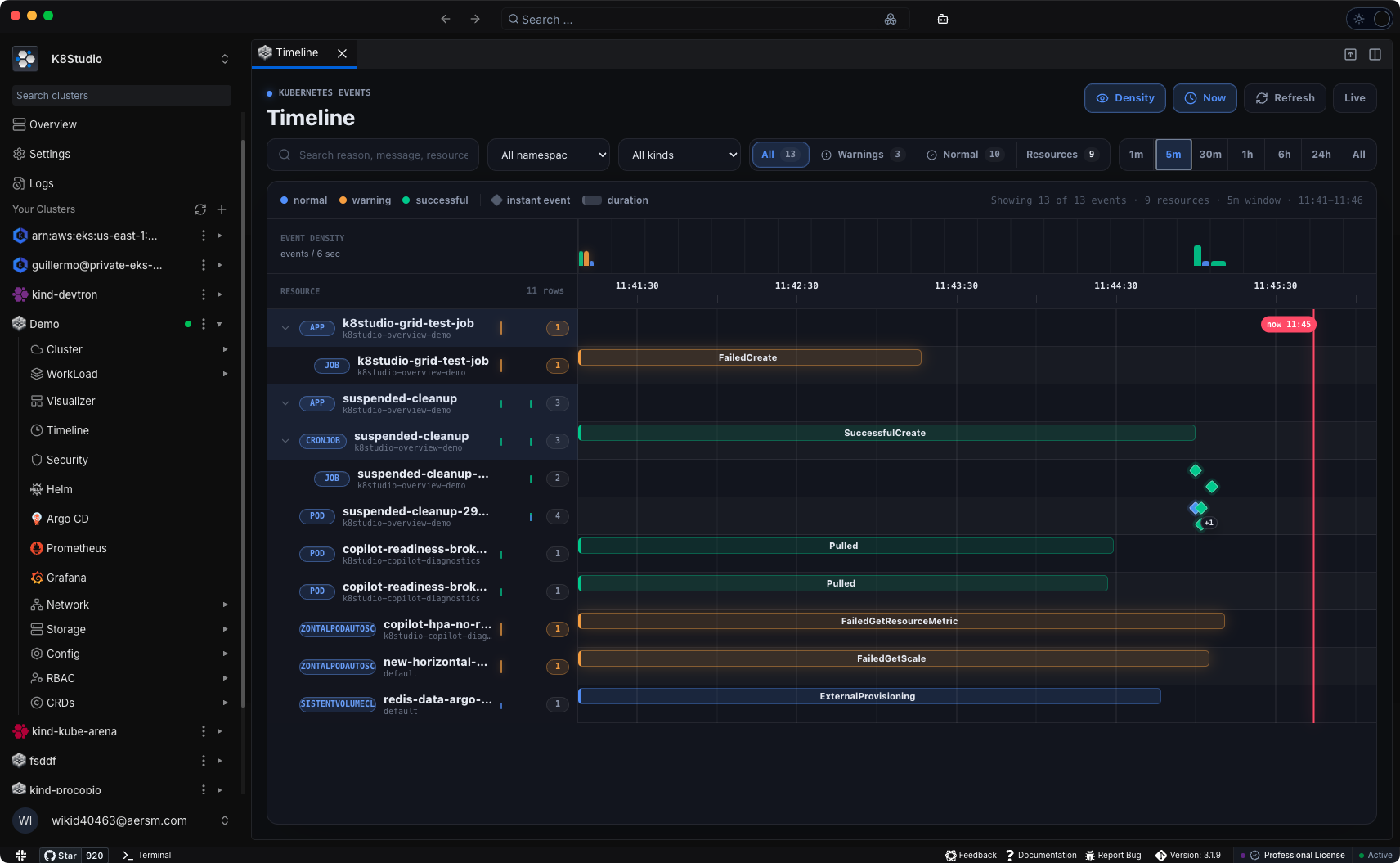Close the Timeline tab
The image size is (1400, 863).
pos(343,53)
